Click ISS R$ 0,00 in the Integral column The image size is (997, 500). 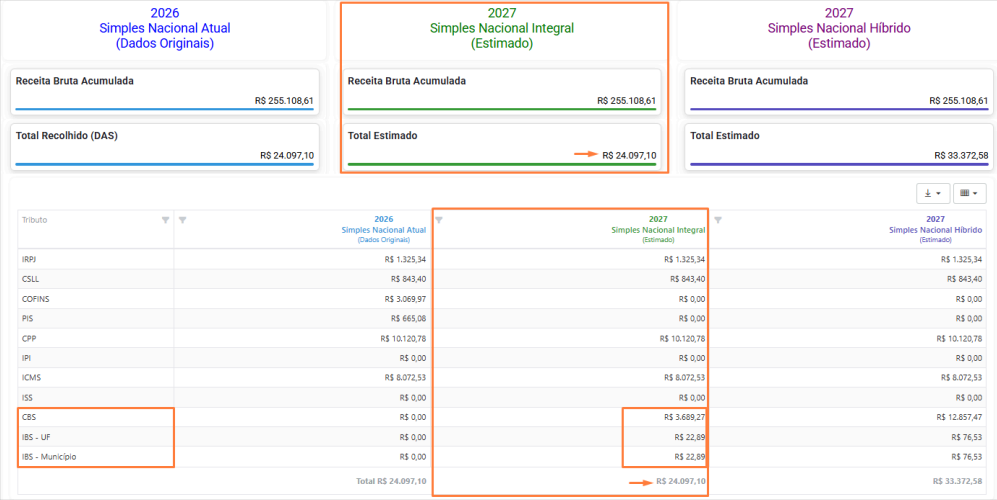coord(691,398)
